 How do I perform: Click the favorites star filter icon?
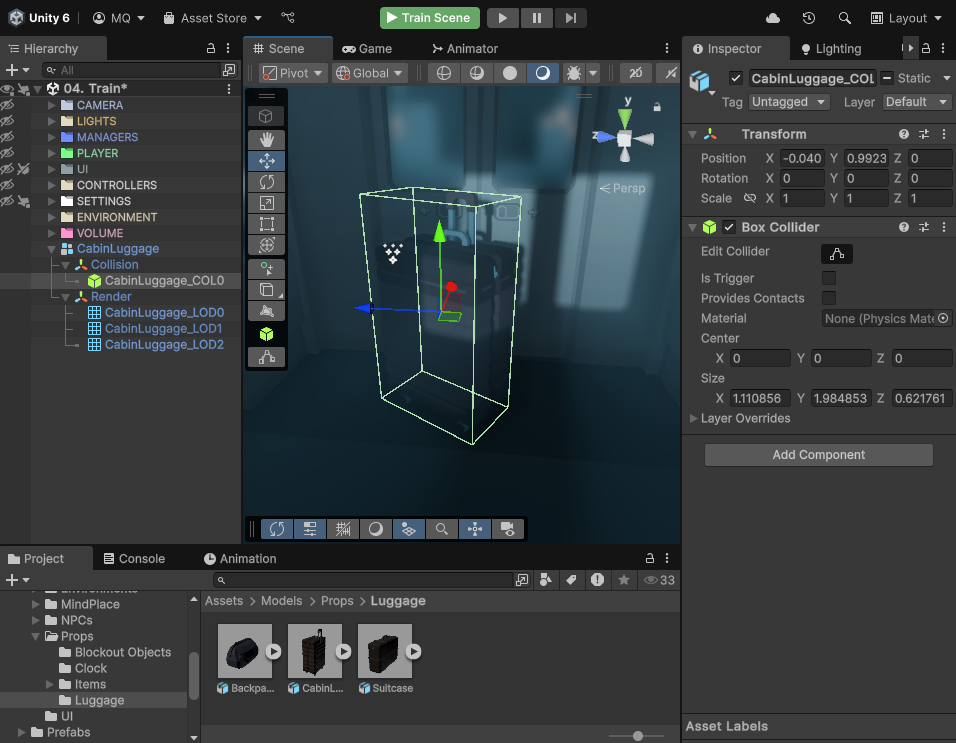tap(624, 580)
